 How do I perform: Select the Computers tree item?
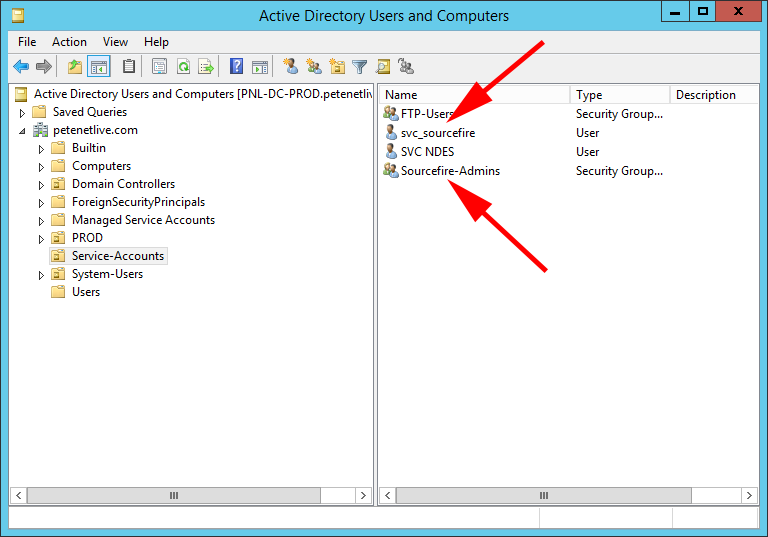101,166
